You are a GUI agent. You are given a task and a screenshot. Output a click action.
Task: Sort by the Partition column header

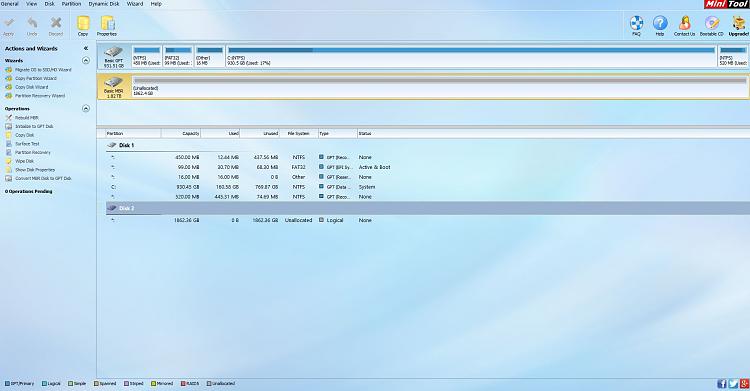[133, 134]
